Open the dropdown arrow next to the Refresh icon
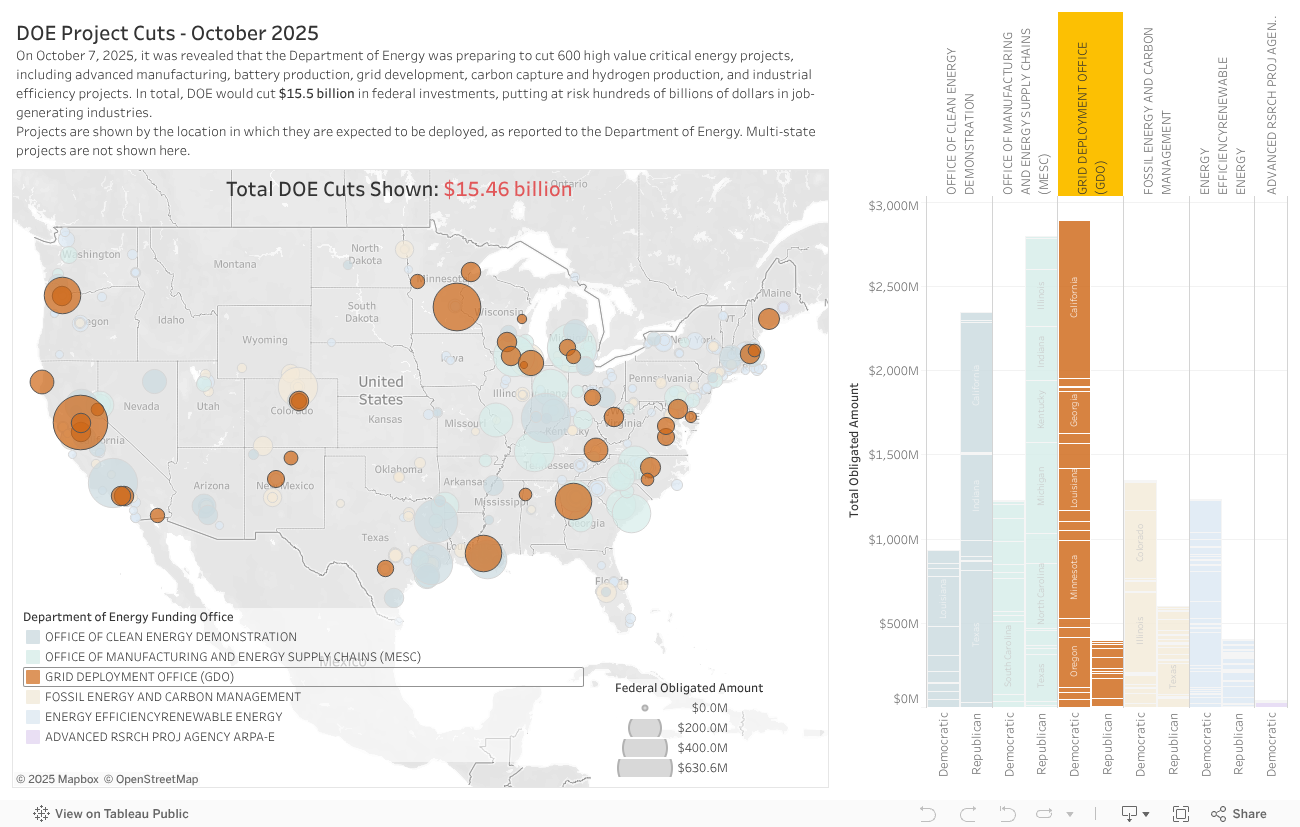This screenshot has height=827, width=1300. [1069, 813]
